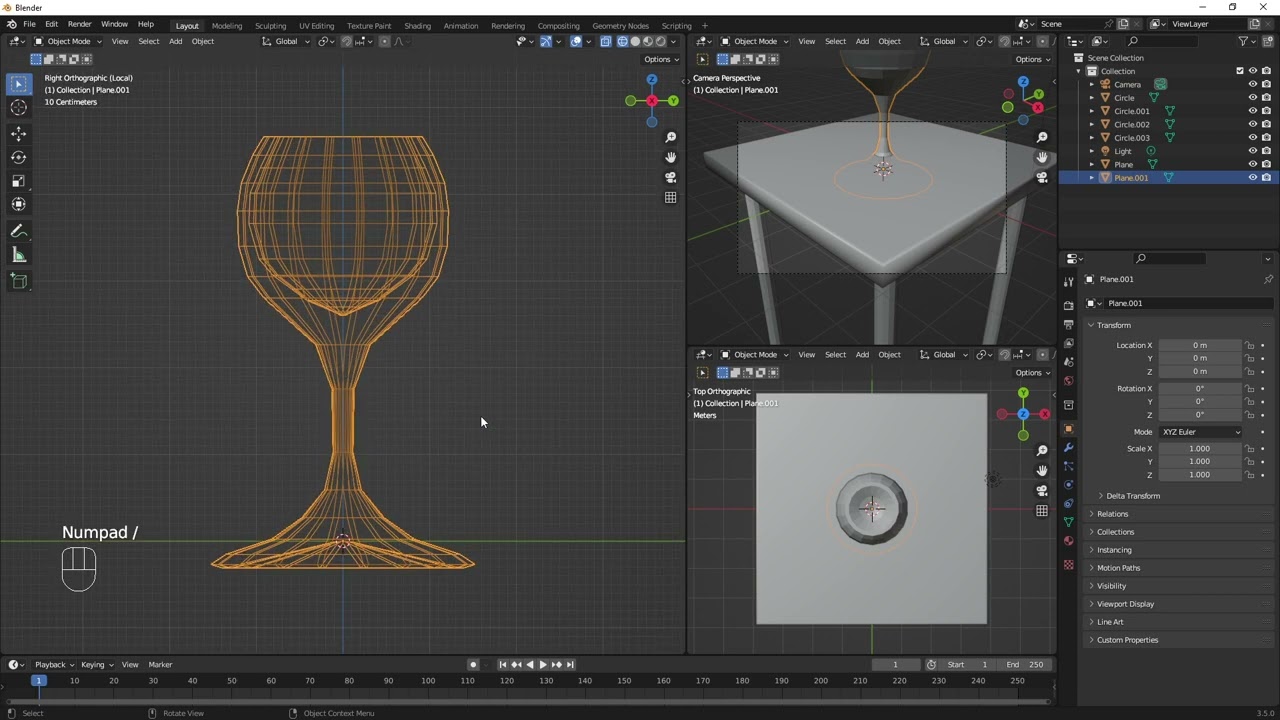Open the Render properties tab
This screenshot has width=1280, height=720.
pos(1069,306)
